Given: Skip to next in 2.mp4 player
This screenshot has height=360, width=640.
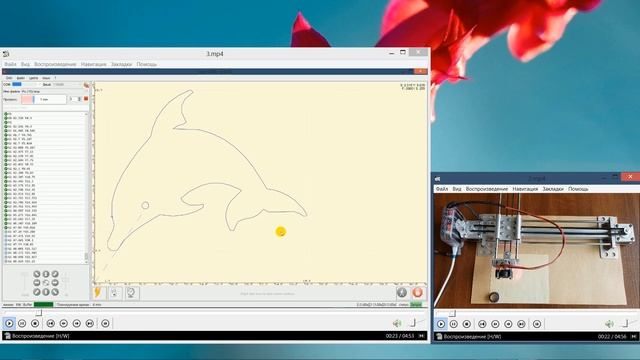Looking at the screenshot, I should (x=521, y=324).
